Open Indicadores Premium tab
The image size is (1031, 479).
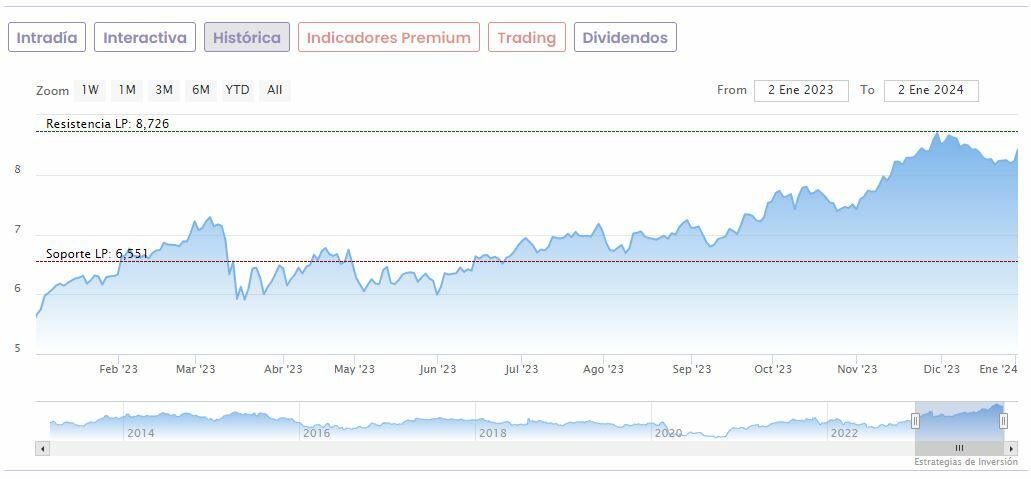(388, 38)
